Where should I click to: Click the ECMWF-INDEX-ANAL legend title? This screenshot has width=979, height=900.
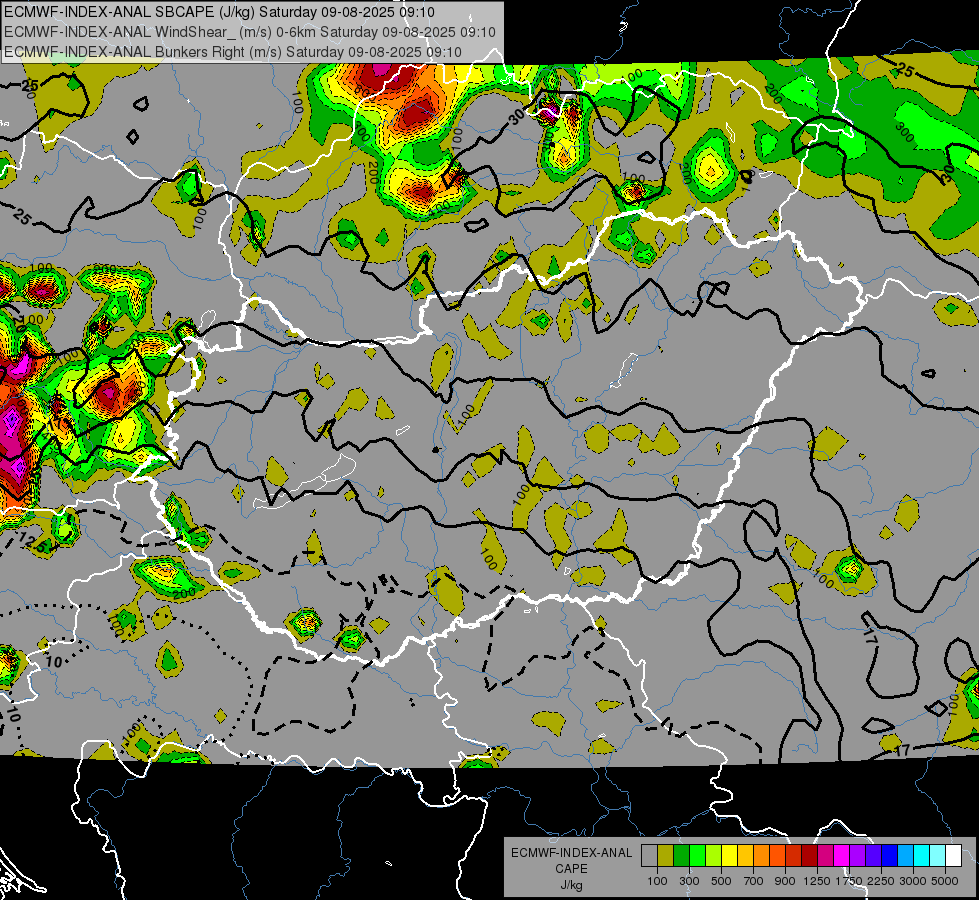572,853
